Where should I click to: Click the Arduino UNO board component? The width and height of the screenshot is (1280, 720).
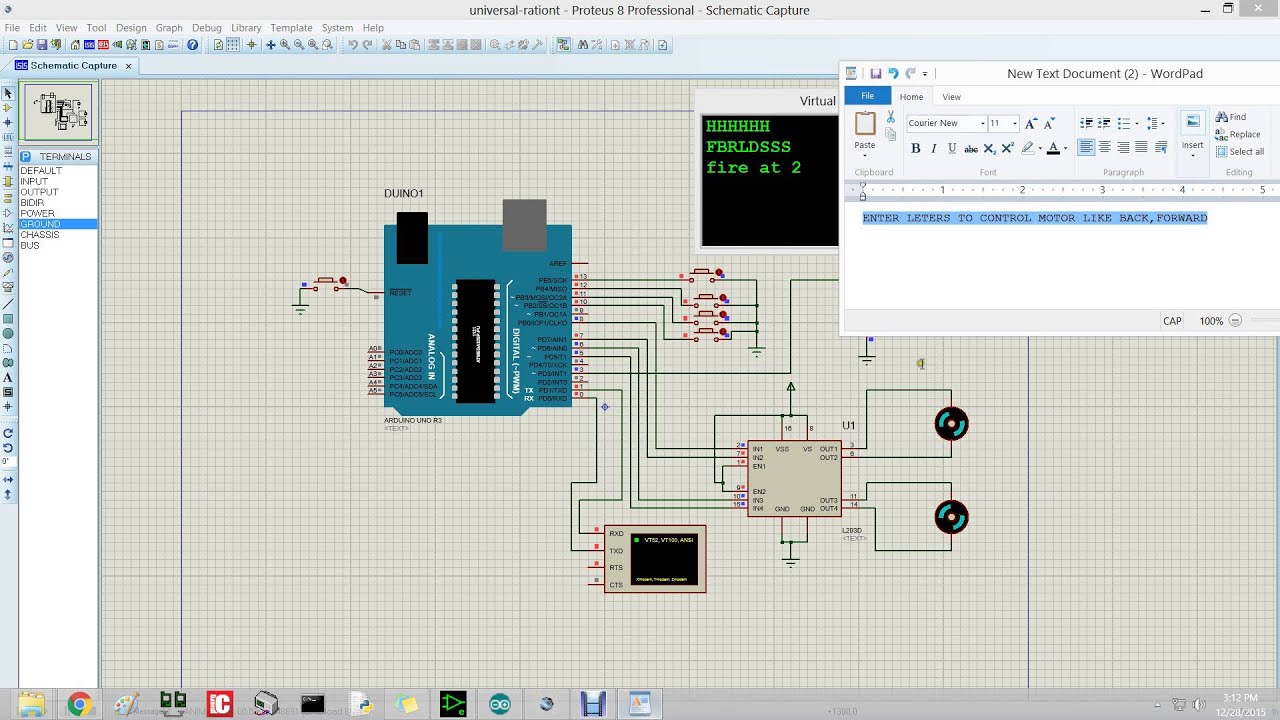[x=477, y=319]
